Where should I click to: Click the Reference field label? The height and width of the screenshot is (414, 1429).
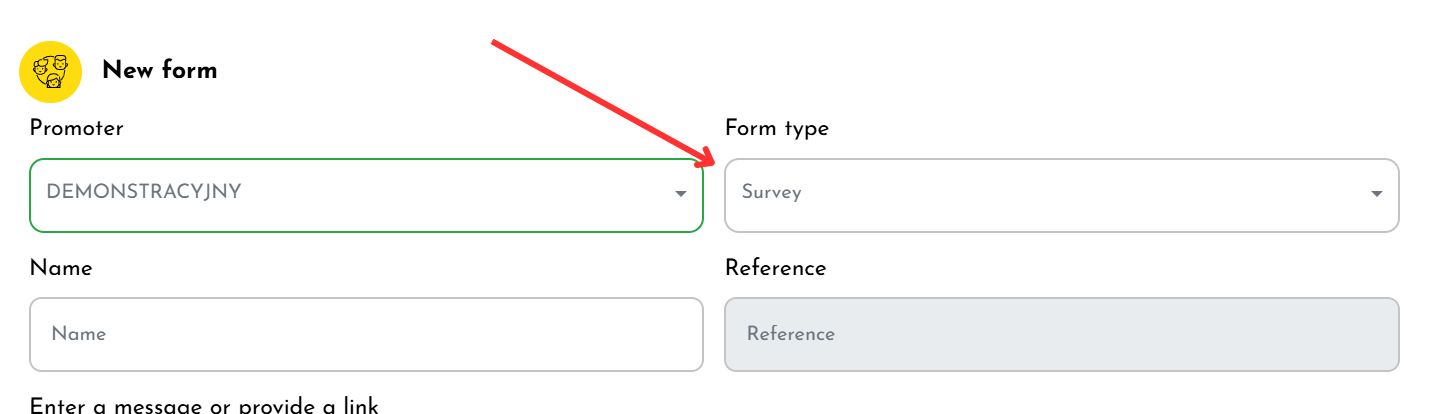[x=776, y=268]
